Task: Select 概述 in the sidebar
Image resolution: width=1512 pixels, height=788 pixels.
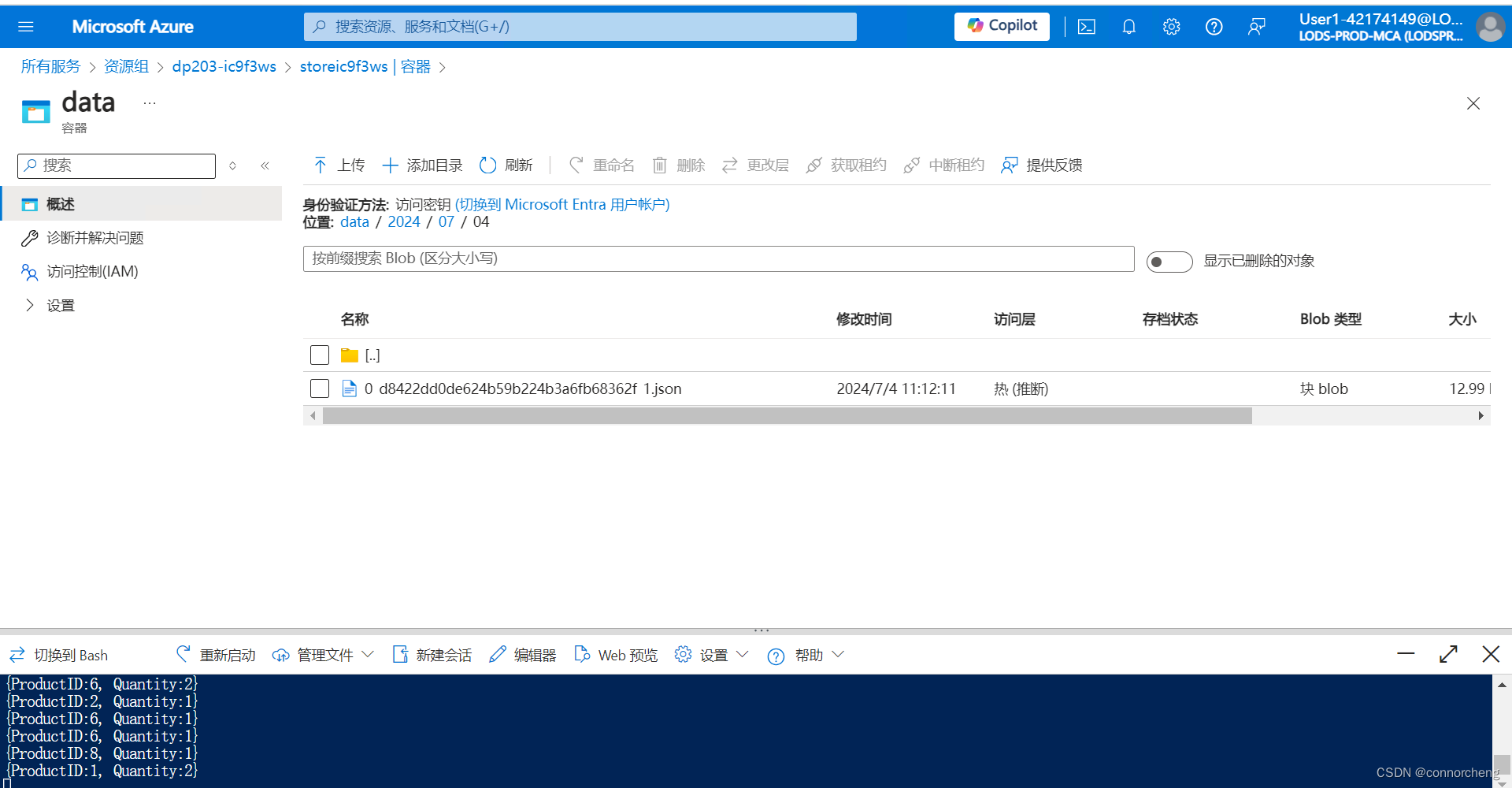Action: (x=141, y=204)
